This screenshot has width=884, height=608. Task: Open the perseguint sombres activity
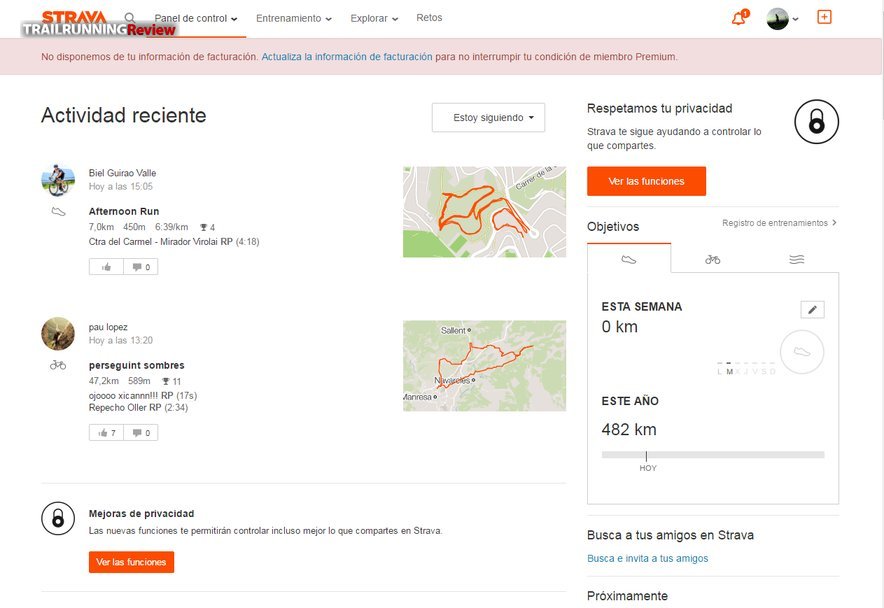point(136,365)
